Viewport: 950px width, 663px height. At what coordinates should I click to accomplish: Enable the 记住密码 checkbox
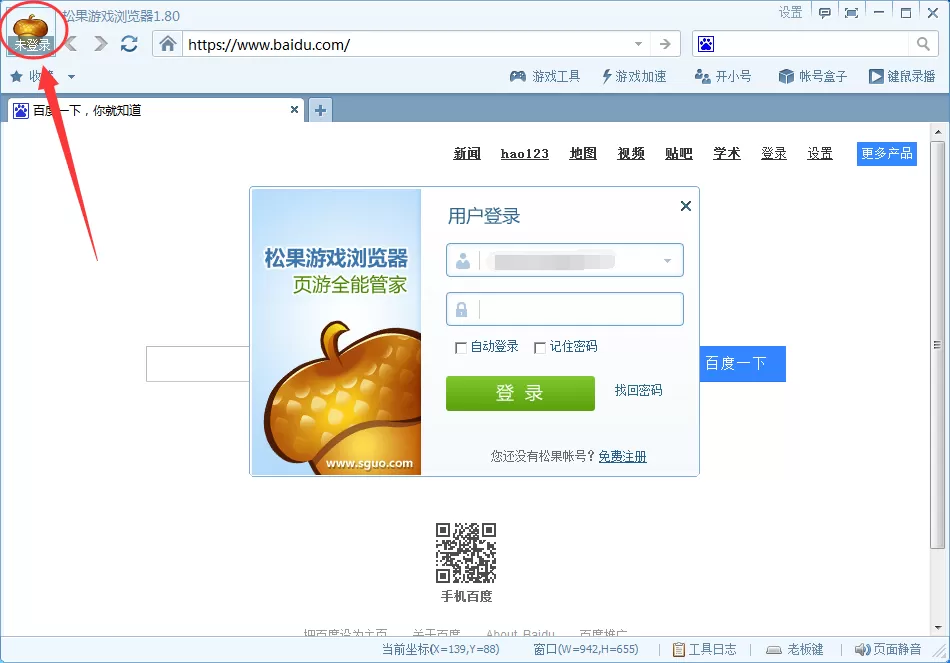click(540, 347)
